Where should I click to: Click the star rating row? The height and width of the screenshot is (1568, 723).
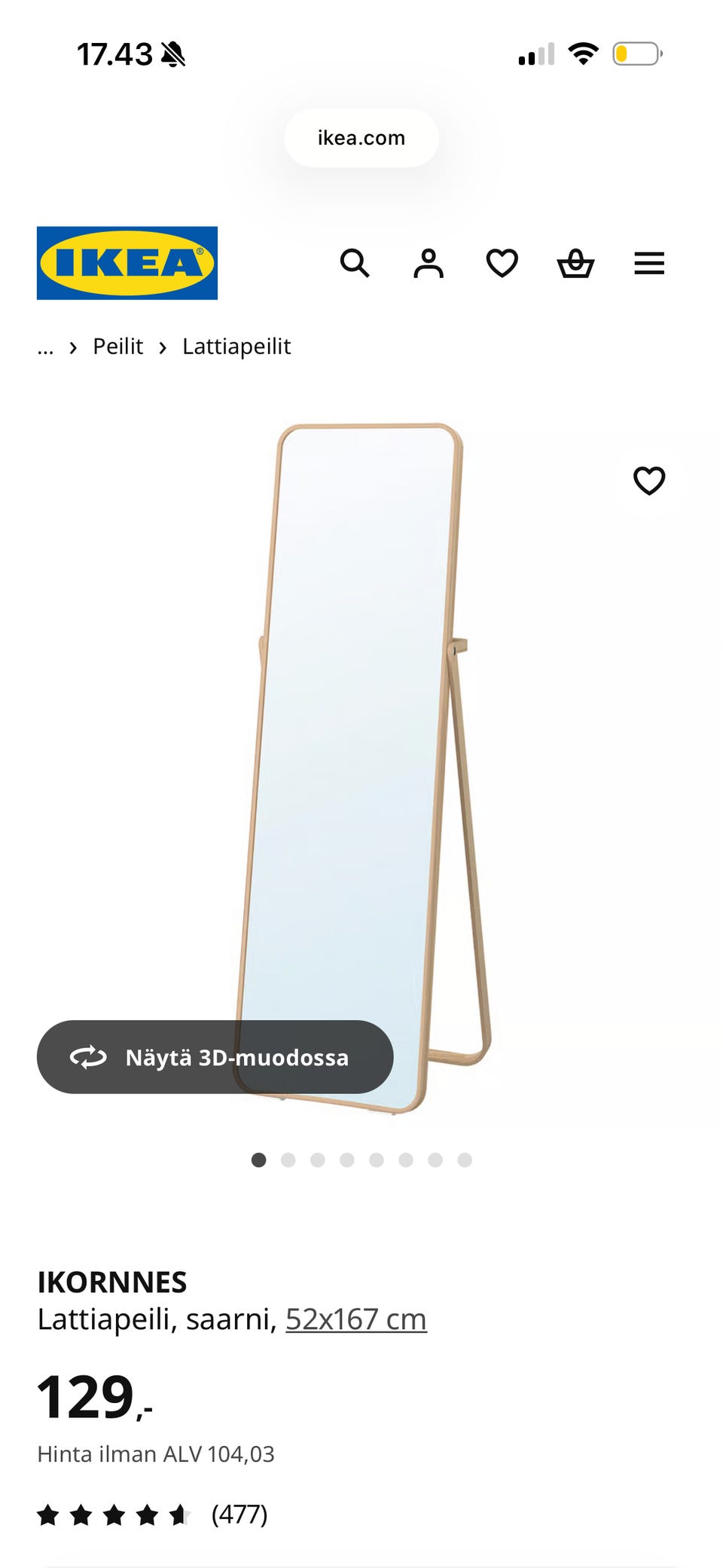pyautogui.click(x=114, y=1514)
